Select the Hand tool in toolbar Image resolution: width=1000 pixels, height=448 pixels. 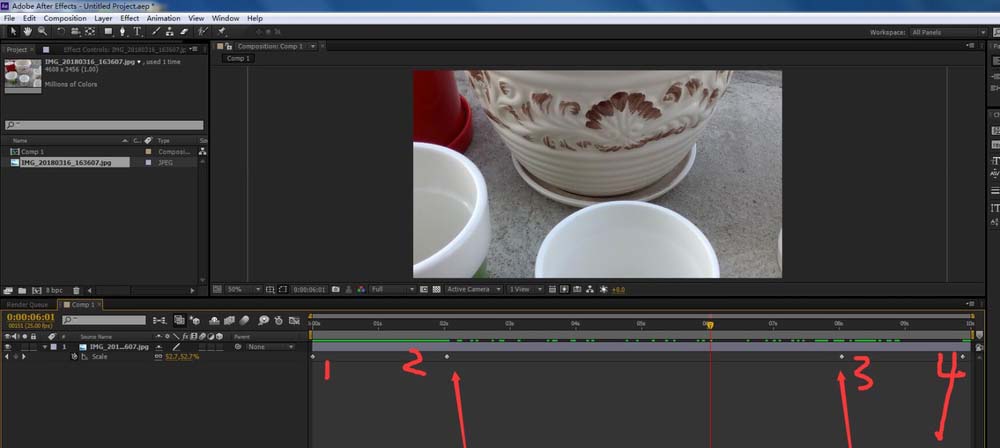(27, 31)
